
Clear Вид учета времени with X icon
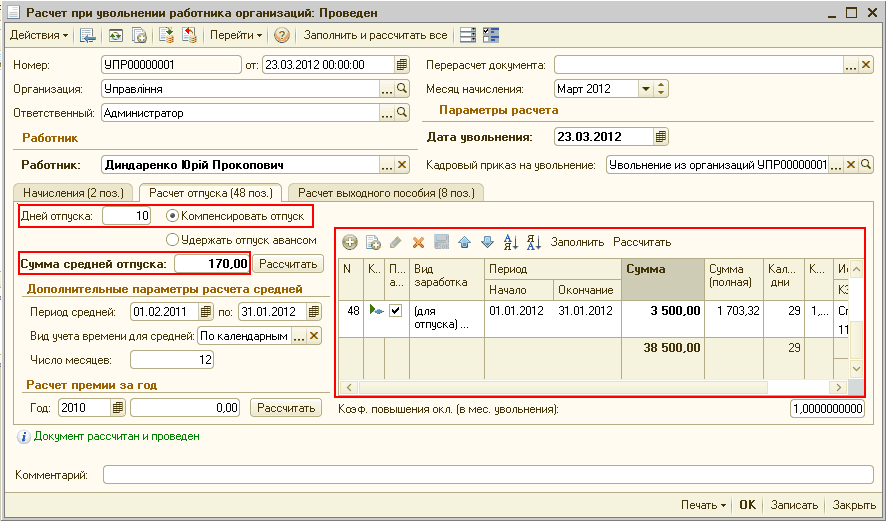[314, 336]
